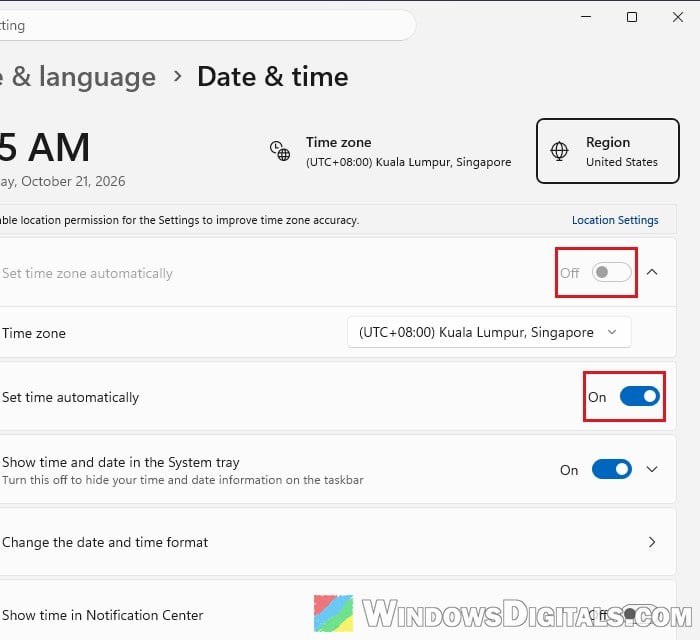Click the Date & time page heading
700x640 pixels.
pos(273,77)
